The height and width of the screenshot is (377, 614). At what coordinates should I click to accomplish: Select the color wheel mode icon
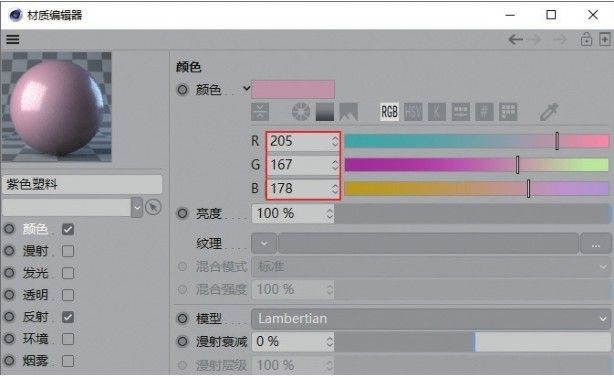(301, 112)
